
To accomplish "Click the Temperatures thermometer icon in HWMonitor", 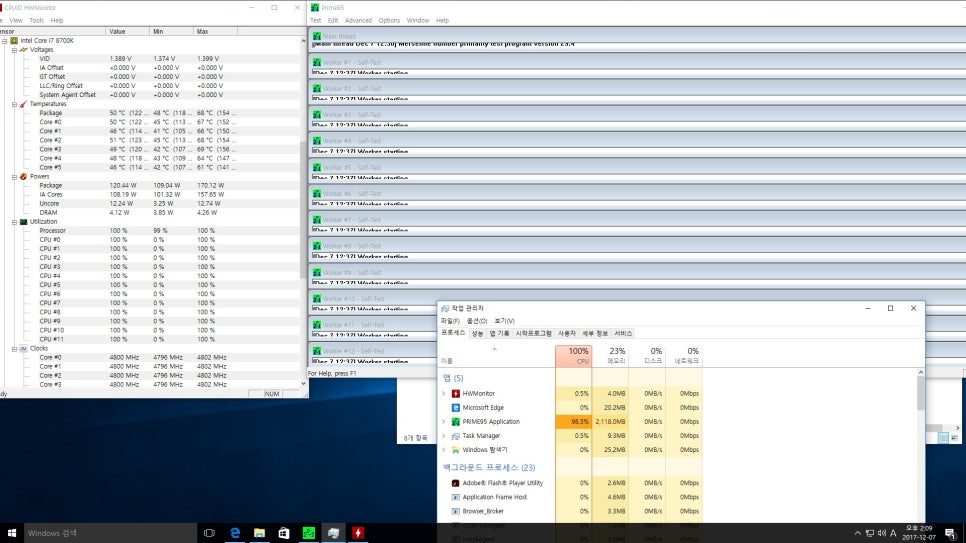I will point(23,104).
